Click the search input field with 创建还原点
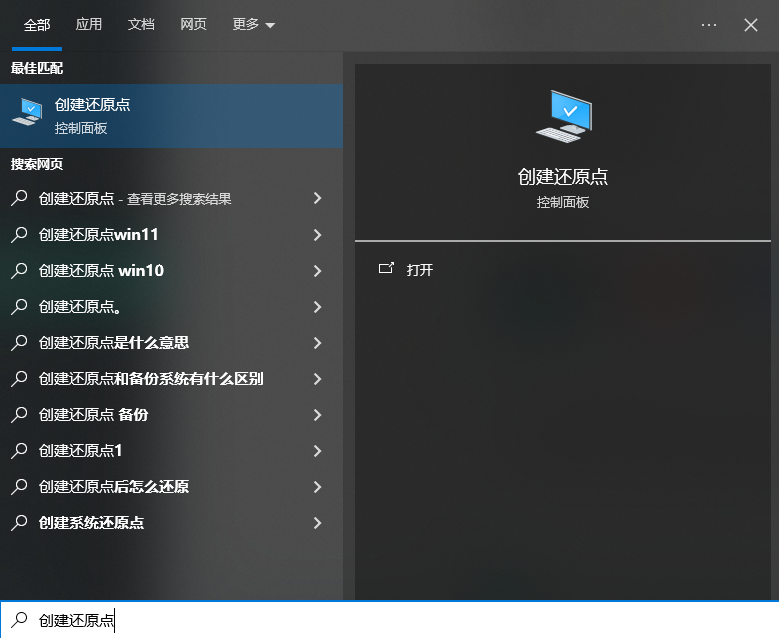This screenshot has height=638, width=779. (x=400, y=620)
